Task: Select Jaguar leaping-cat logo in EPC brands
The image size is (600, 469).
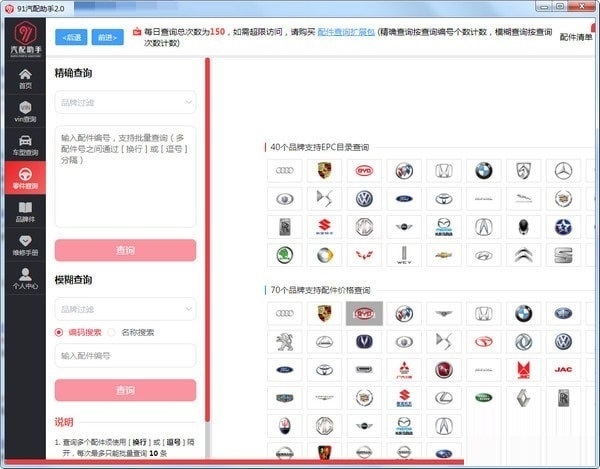Action: tap(523, 199)
